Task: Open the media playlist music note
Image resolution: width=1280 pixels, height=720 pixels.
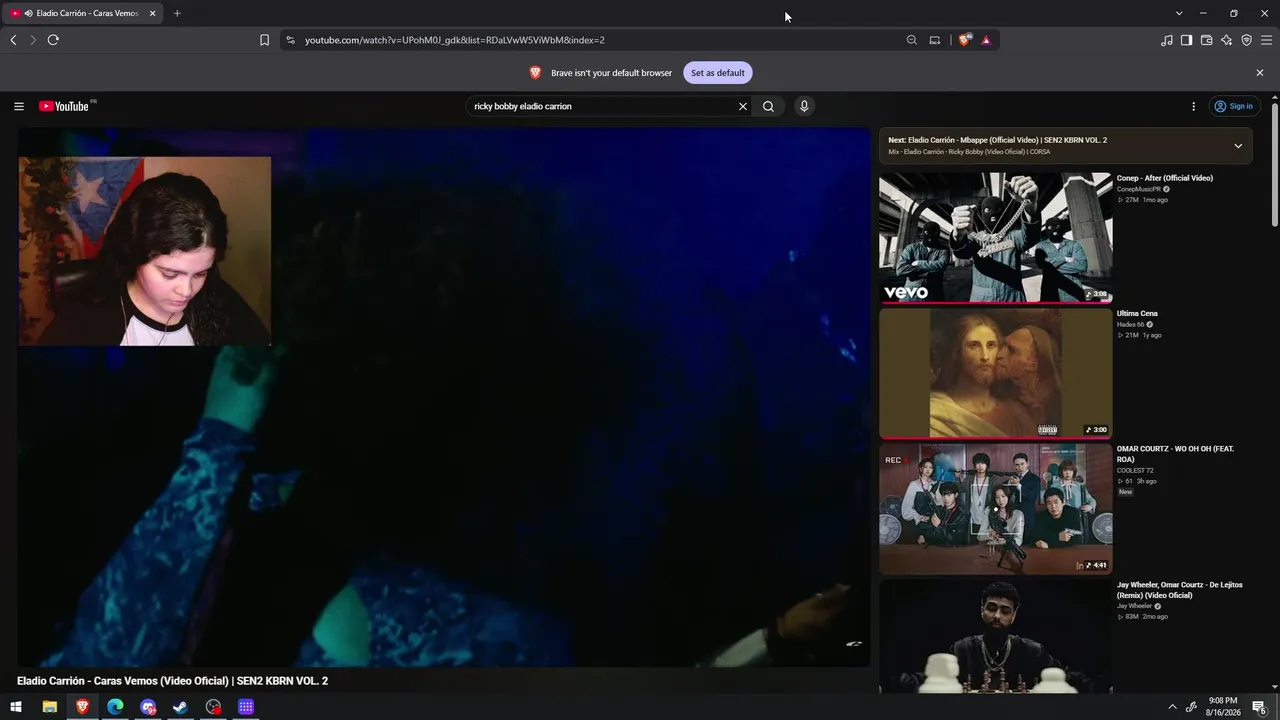Action: click(1167, 40)
